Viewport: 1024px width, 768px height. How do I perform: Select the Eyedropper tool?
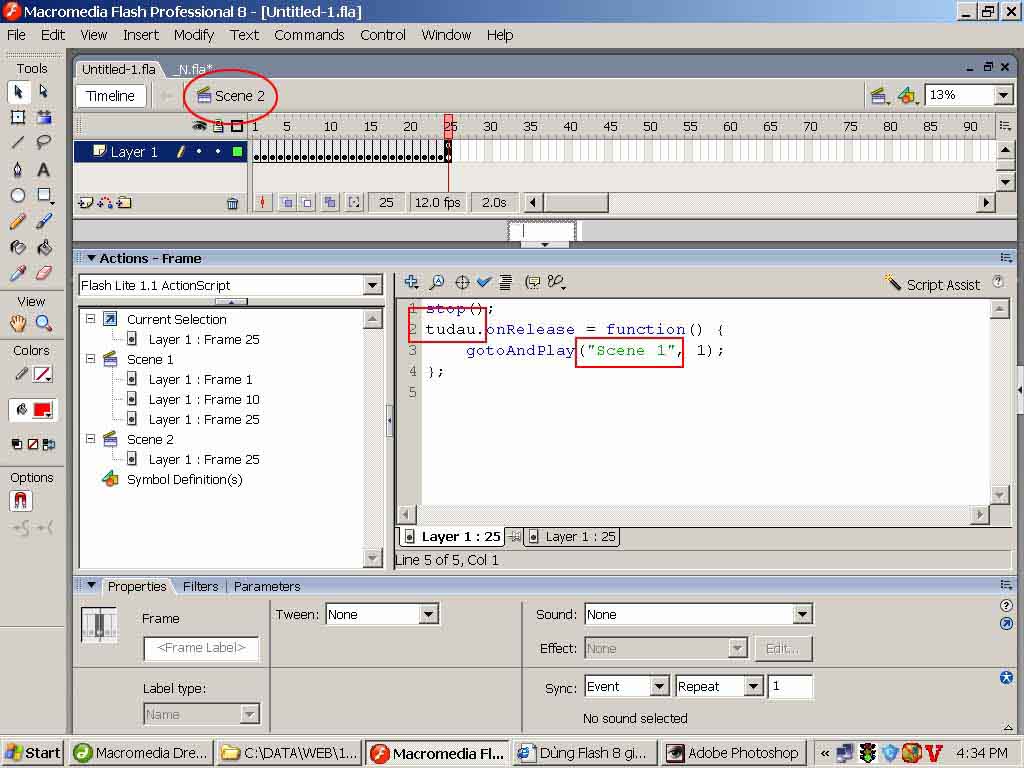[18, 273]
